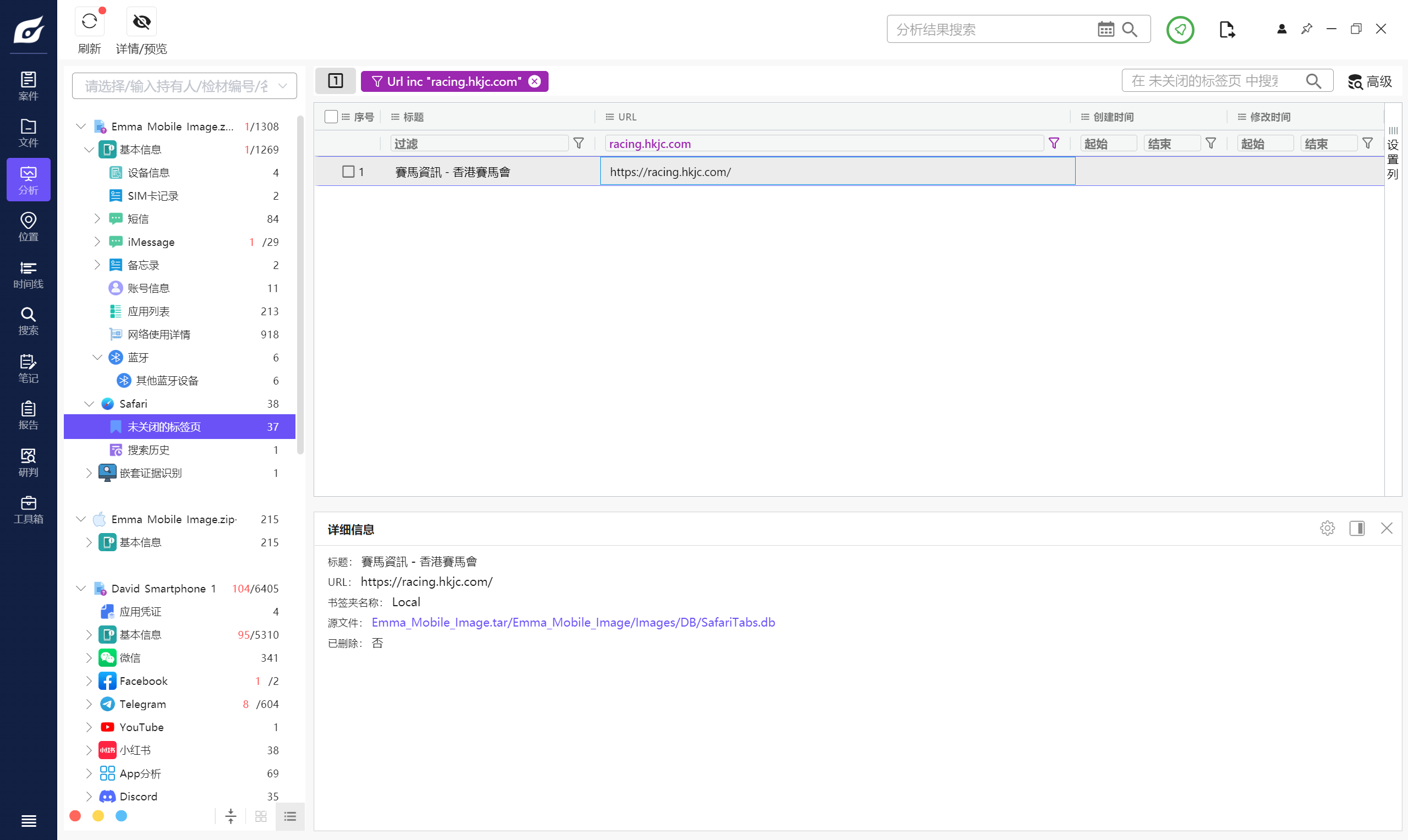
Task: Open the Location (位置) sidebar panel
Action: coord(28,227)
